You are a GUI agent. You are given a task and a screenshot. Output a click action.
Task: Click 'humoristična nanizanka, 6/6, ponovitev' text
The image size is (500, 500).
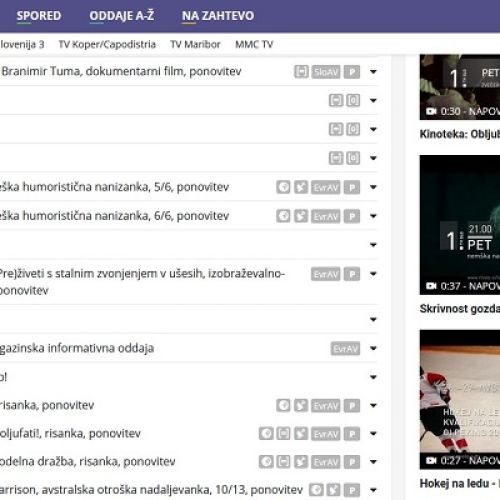pyautogui.click(x=126, y=216)
